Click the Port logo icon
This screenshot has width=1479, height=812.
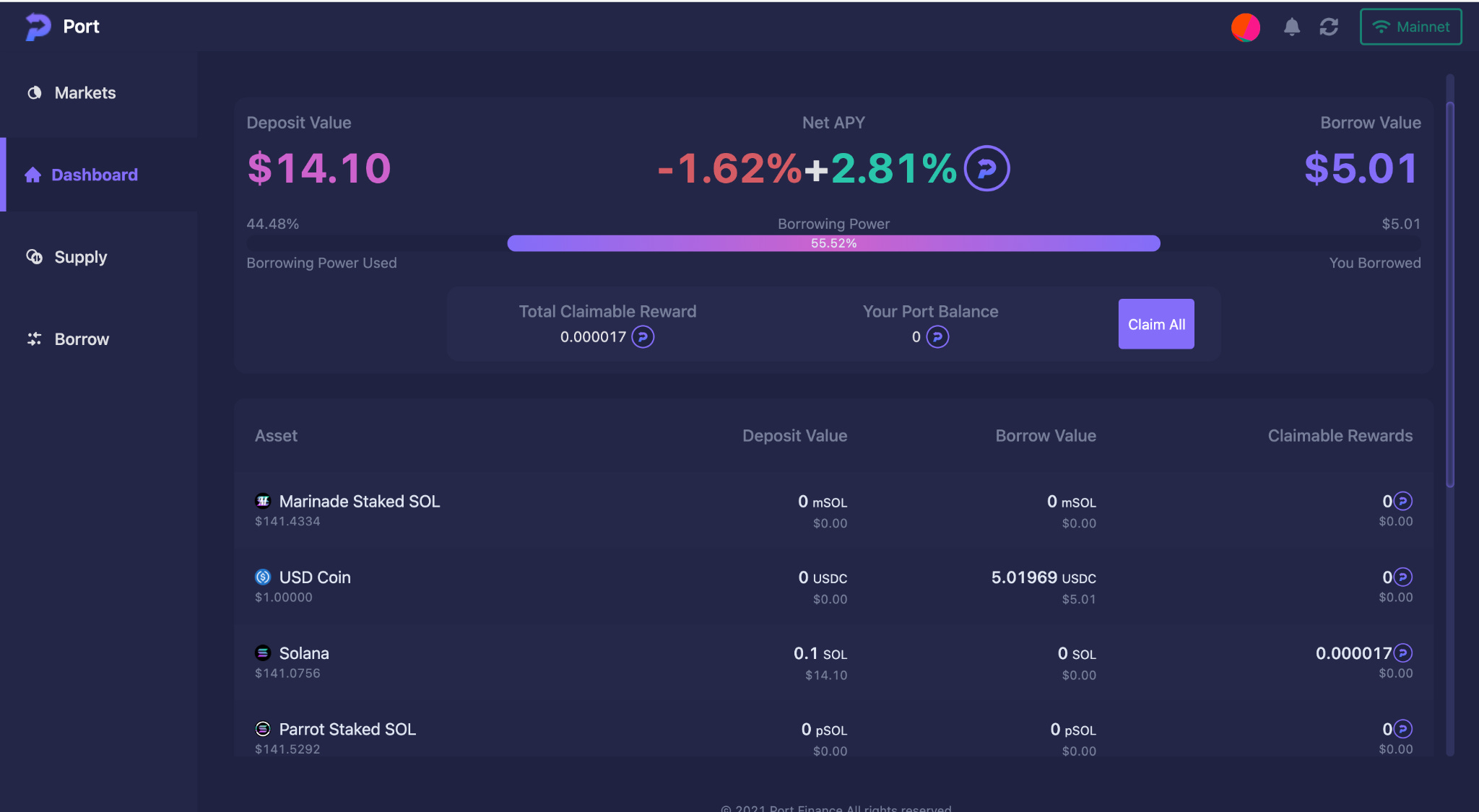38,27
